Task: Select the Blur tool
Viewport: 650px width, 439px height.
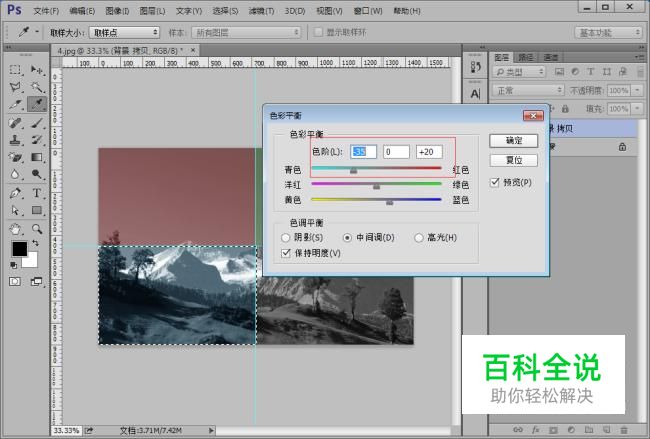Action: coord(15,174)
